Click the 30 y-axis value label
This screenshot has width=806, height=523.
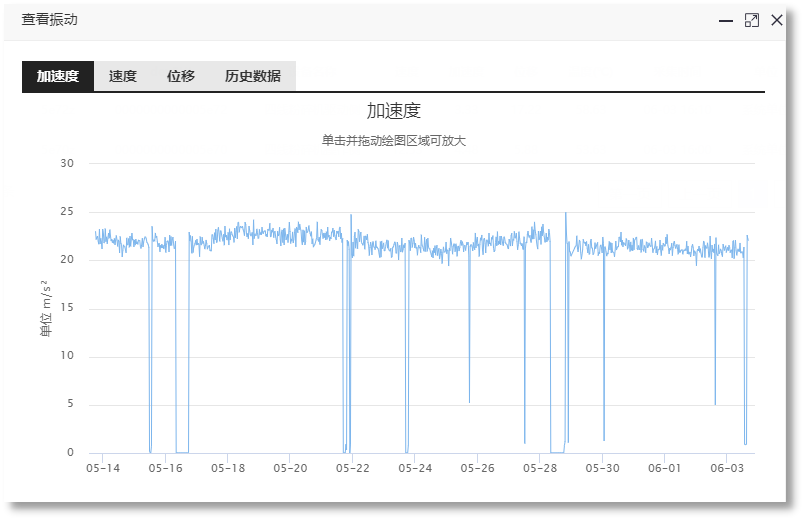point(67,163)
